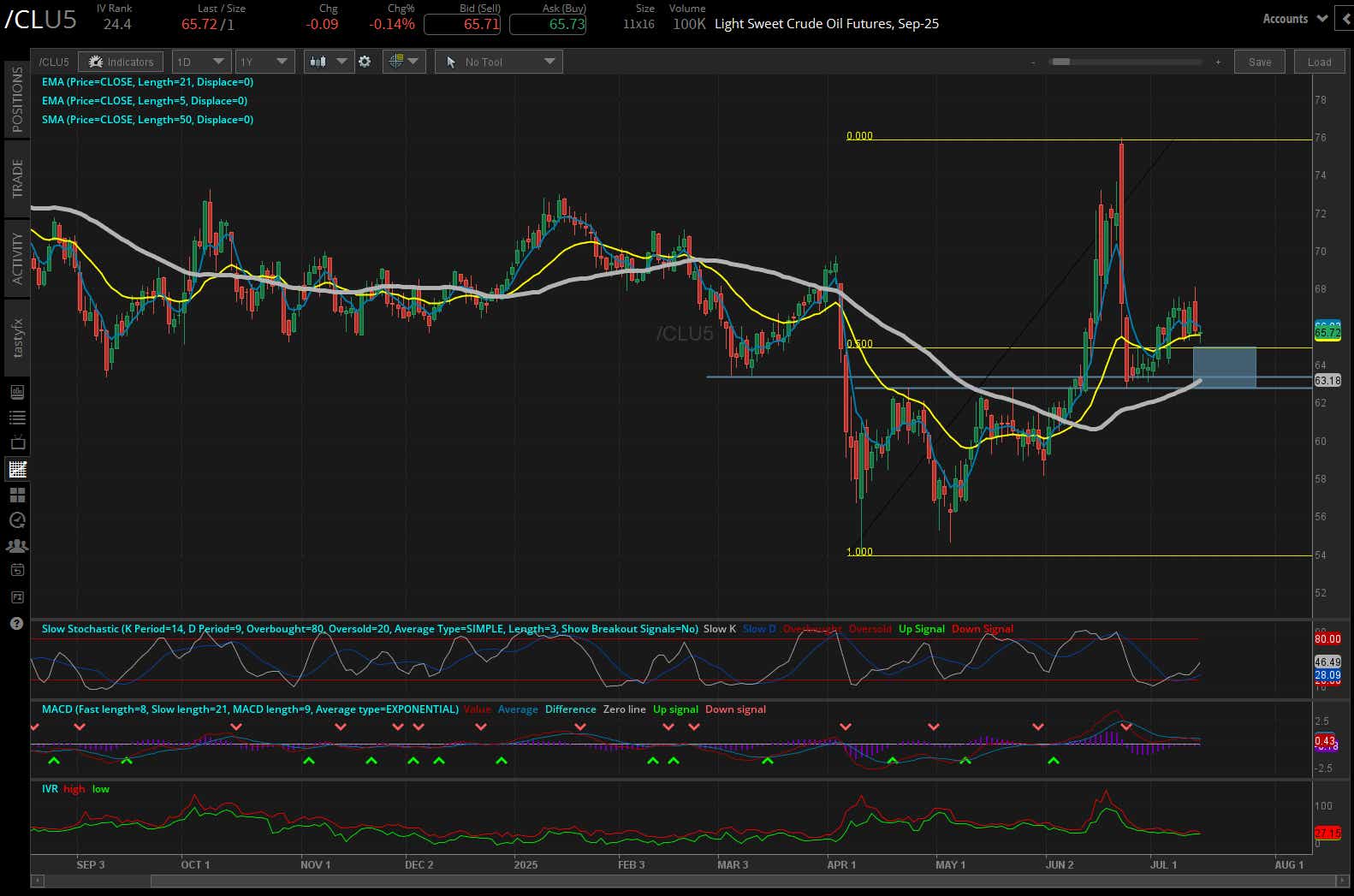
Task: Open the people follow icon
Action: click(x=17, y=545)
